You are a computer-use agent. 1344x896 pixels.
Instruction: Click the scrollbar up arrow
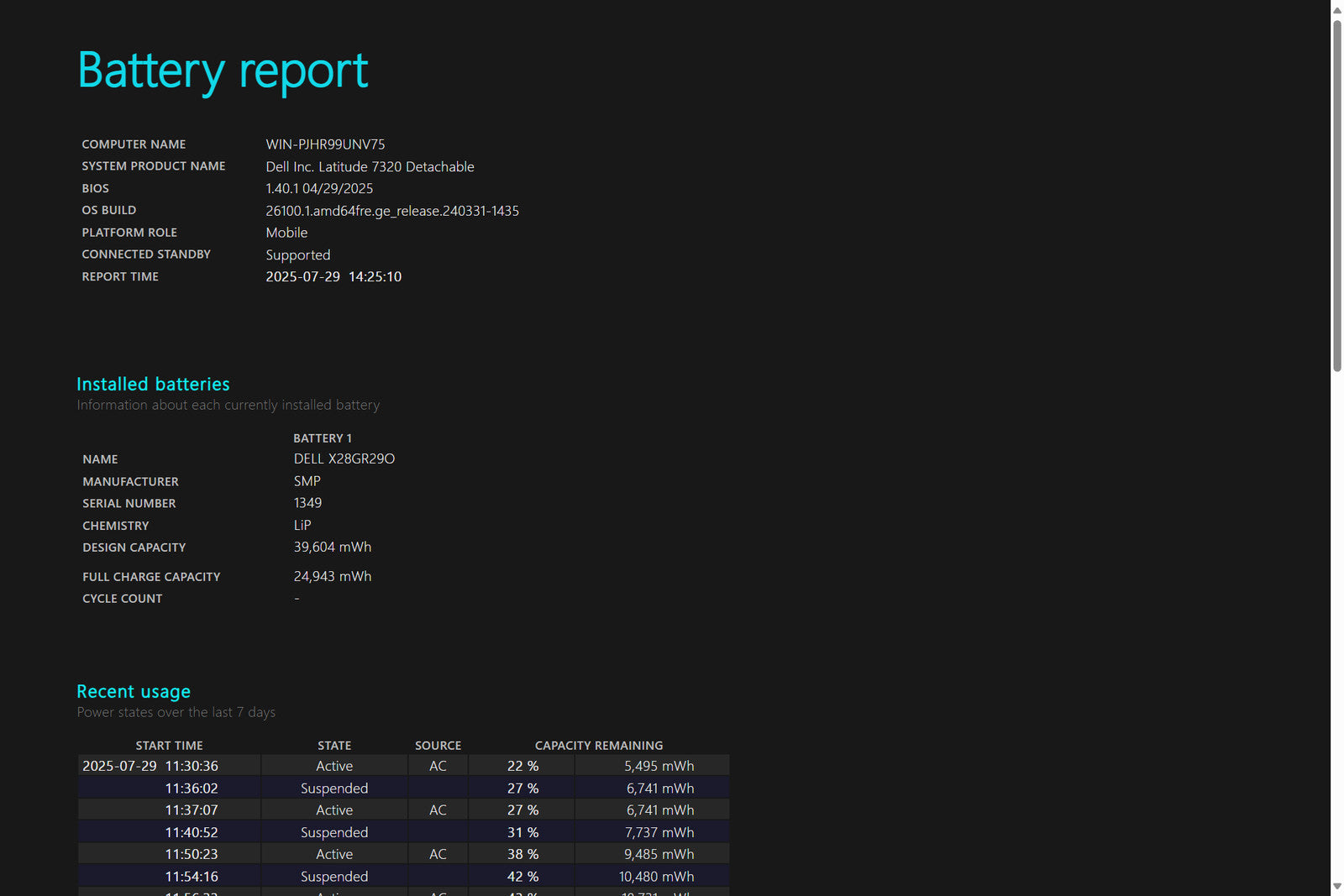[x=1336, y=10]
